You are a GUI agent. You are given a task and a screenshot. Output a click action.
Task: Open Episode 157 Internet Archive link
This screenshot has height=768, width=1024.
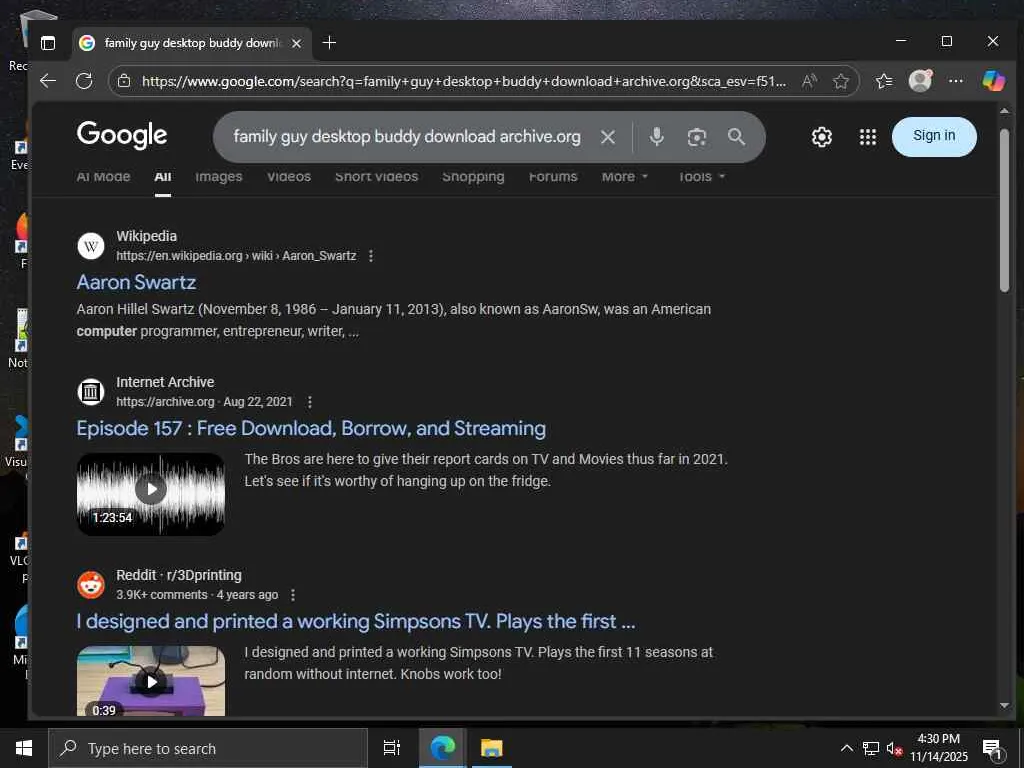coord(311,428)
